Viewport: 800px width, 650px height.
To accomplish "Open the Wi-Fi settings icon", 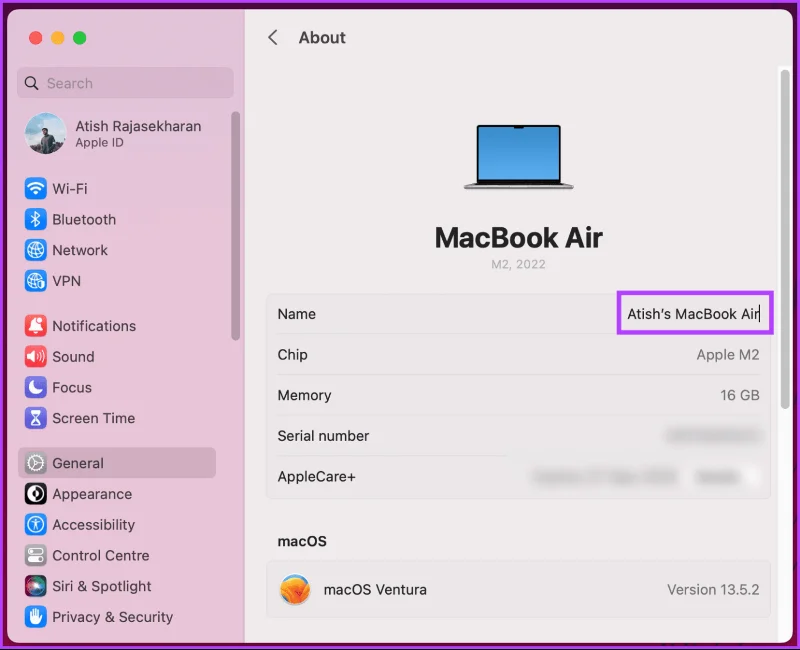I will (35, 189).
